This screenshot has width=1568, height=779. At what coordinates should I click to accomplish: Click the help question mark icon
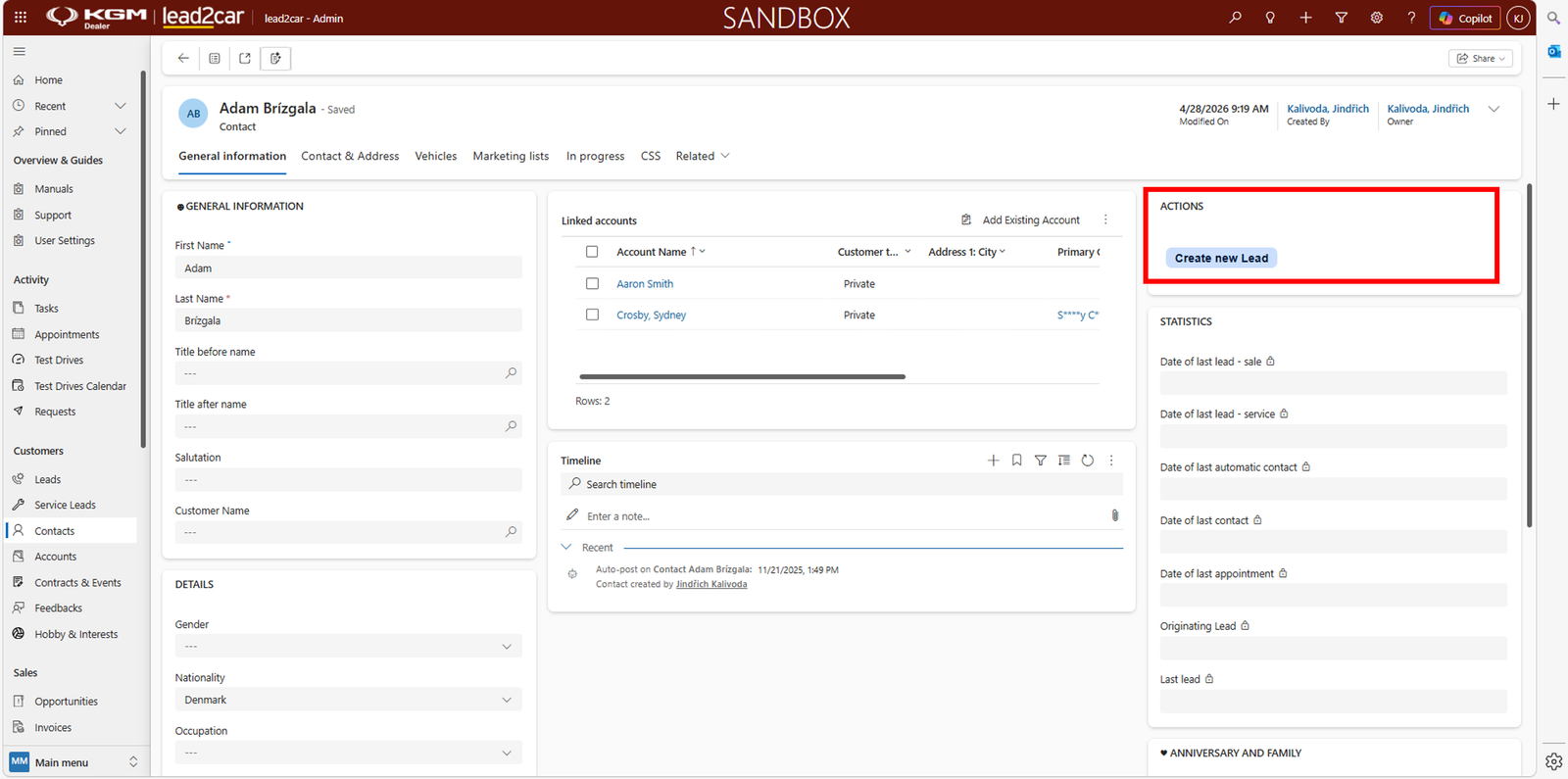click(1411, 18)
